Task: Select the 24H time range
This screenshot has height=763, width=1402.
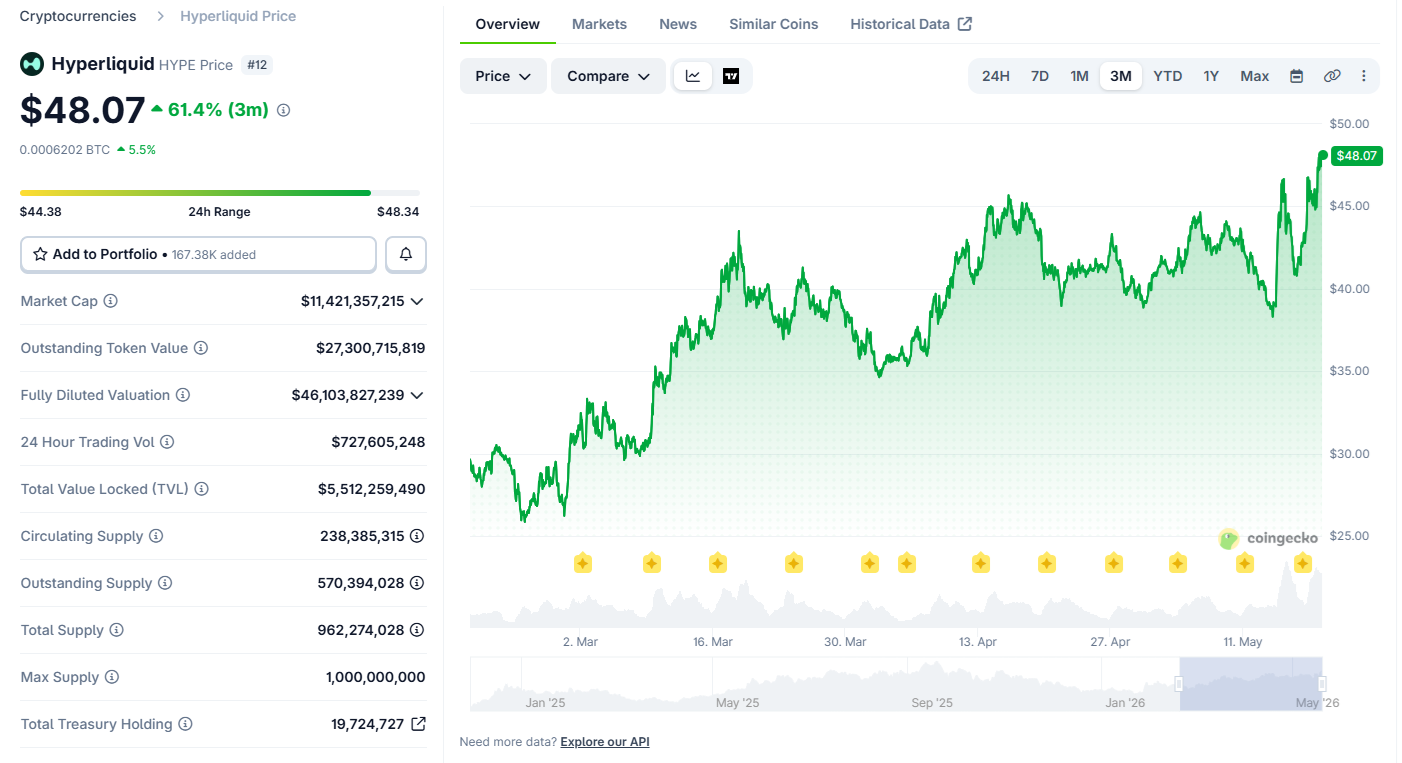Action: 996,76
